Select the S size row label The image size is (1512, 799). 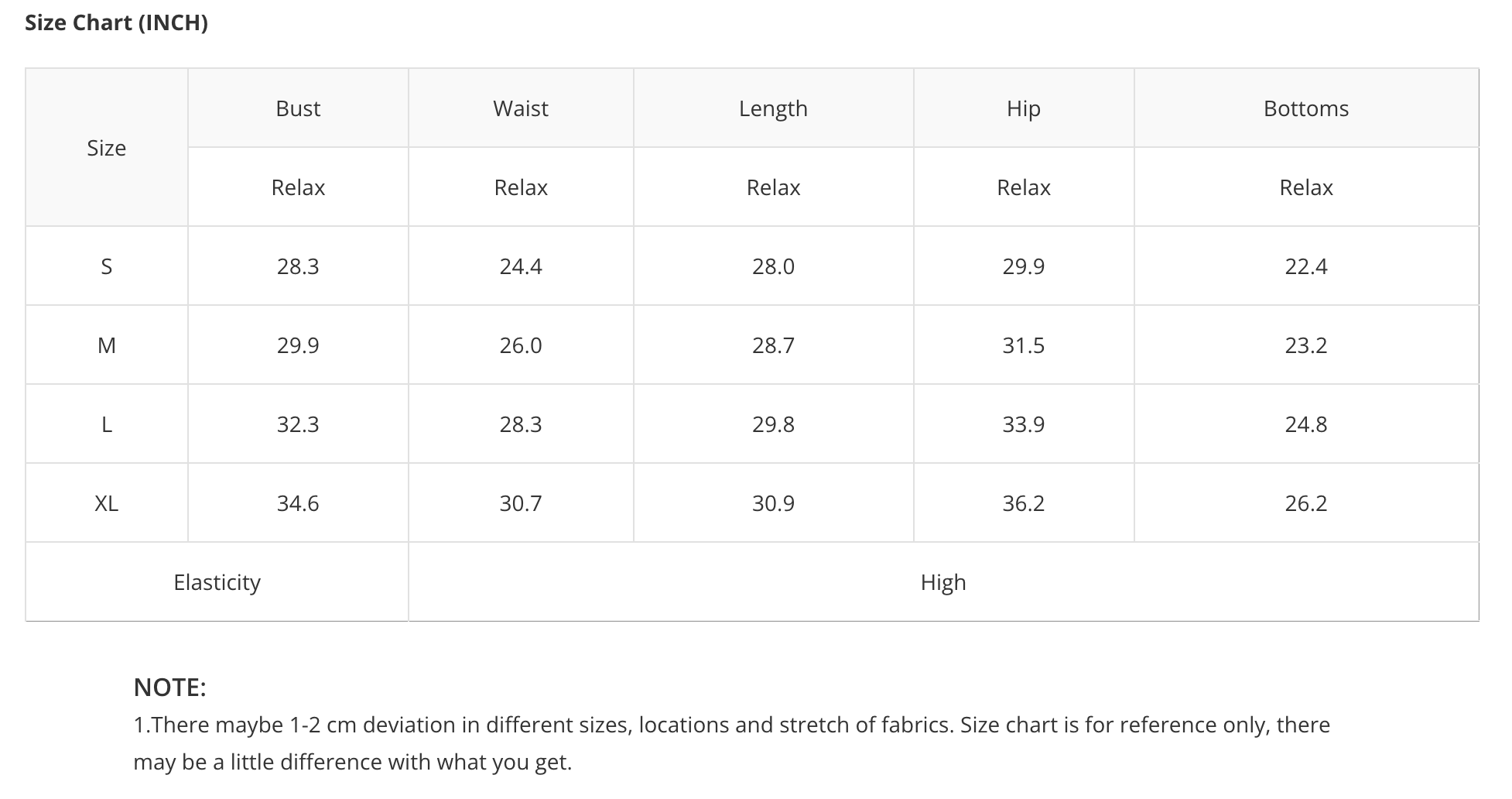coord(107,266)
